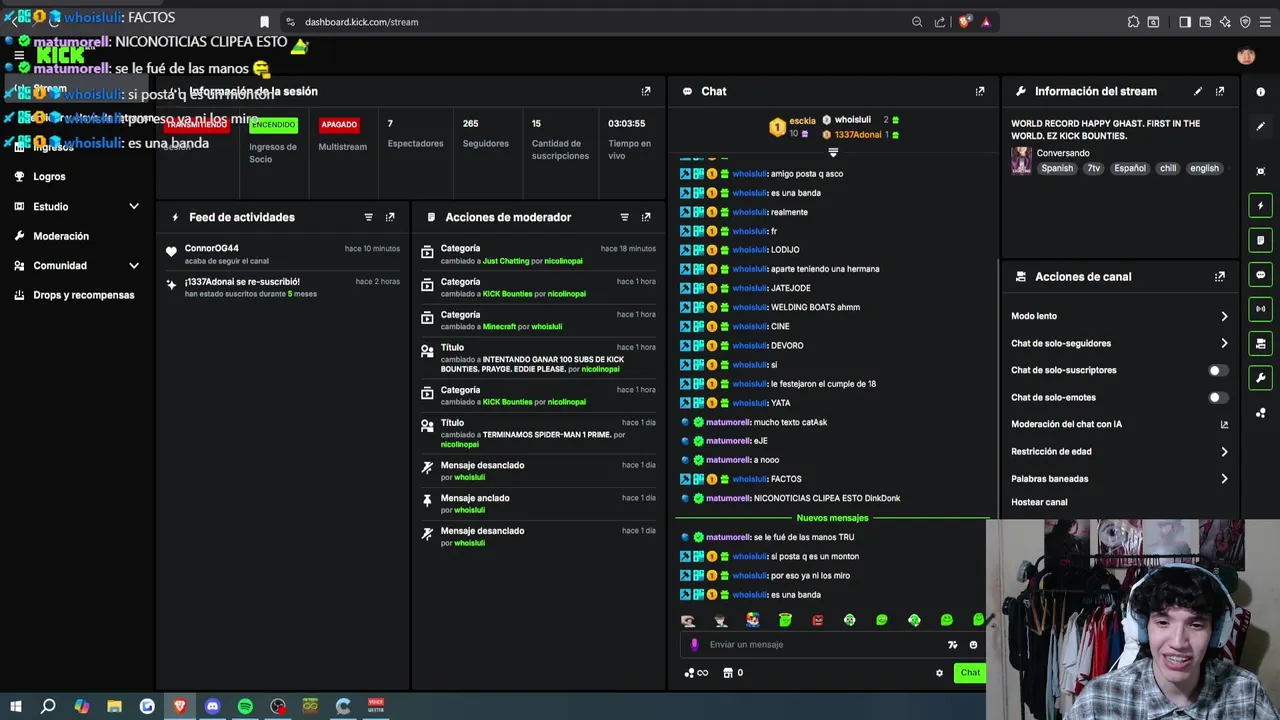Viewport: 1280px width, 720px height.
Task: Open the emoji picker in chat input
Action: coord(973,645)
